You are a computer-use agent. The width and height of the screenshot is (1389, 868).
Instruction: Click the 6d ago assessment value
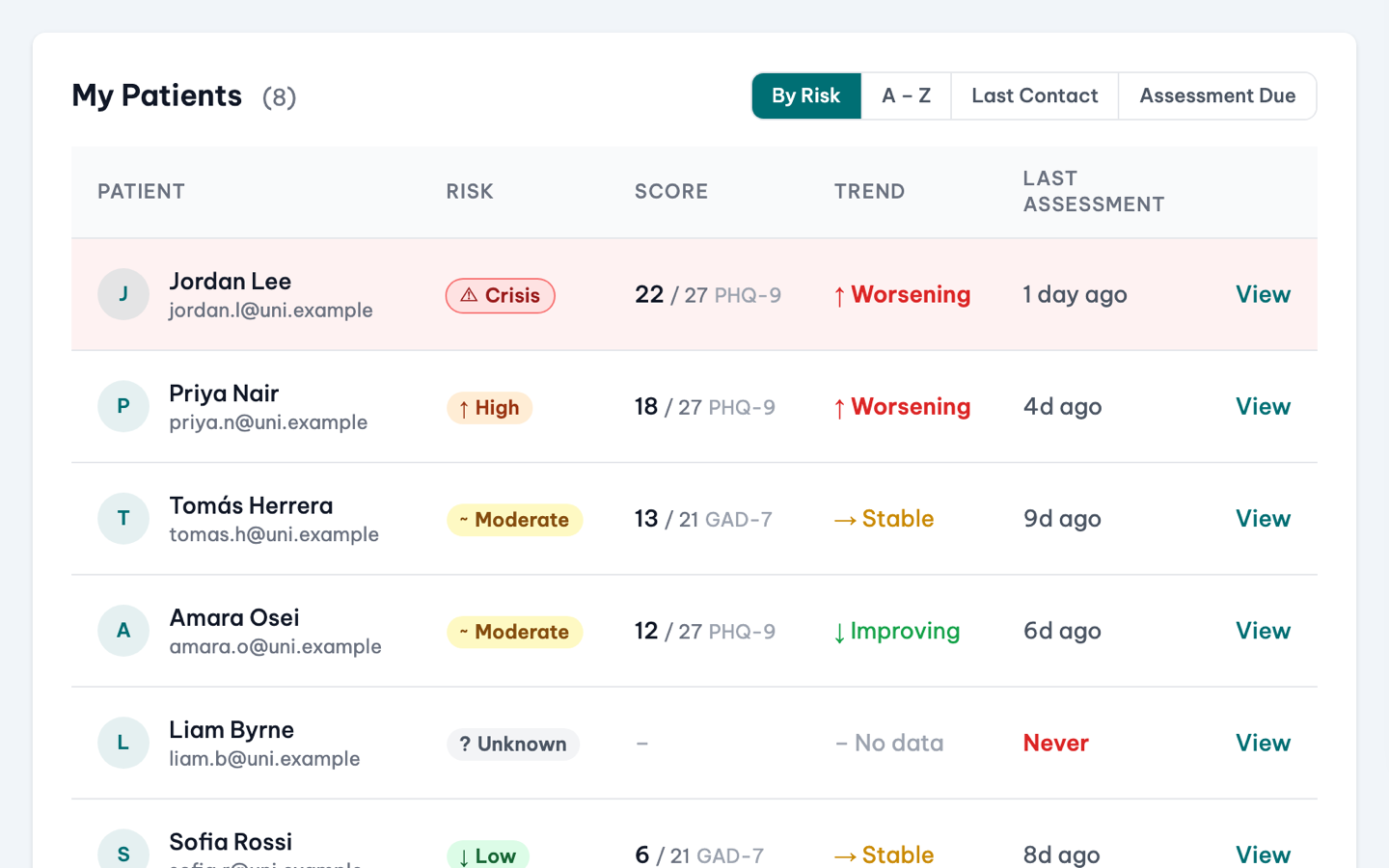(1062, 631)
